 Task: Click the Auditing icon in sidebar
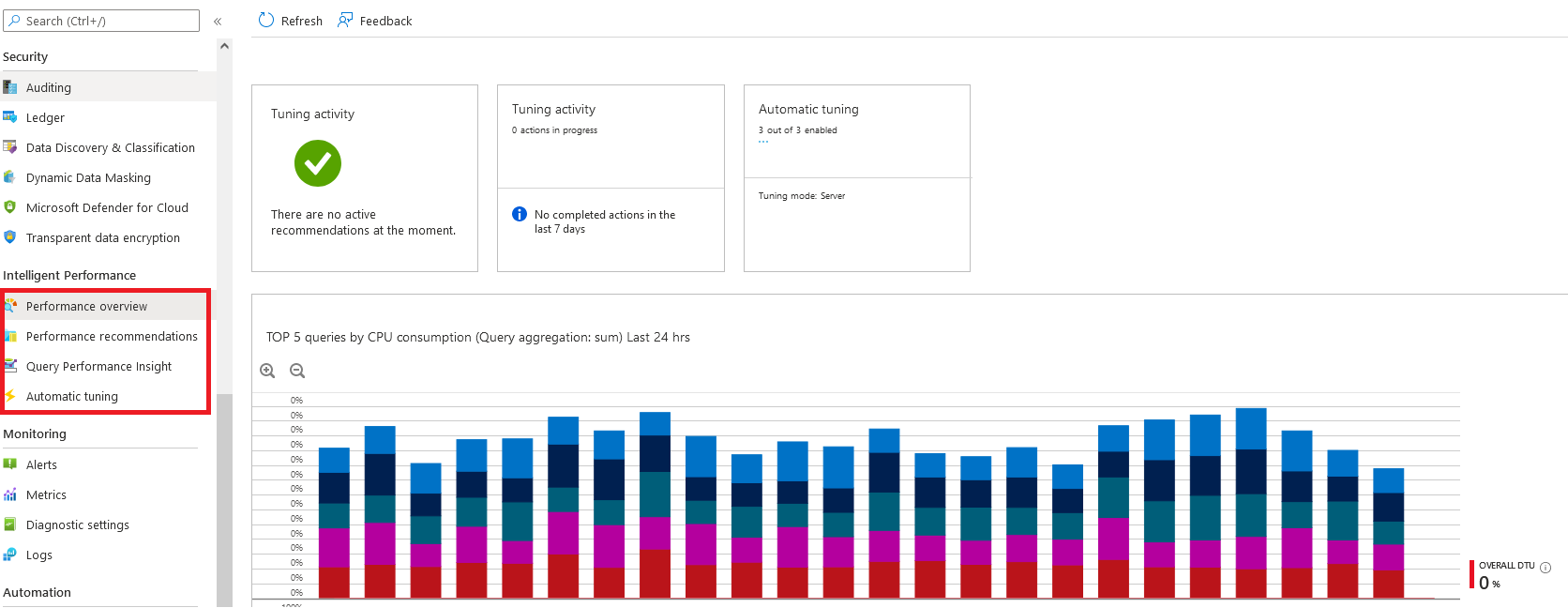pos(10,87)
